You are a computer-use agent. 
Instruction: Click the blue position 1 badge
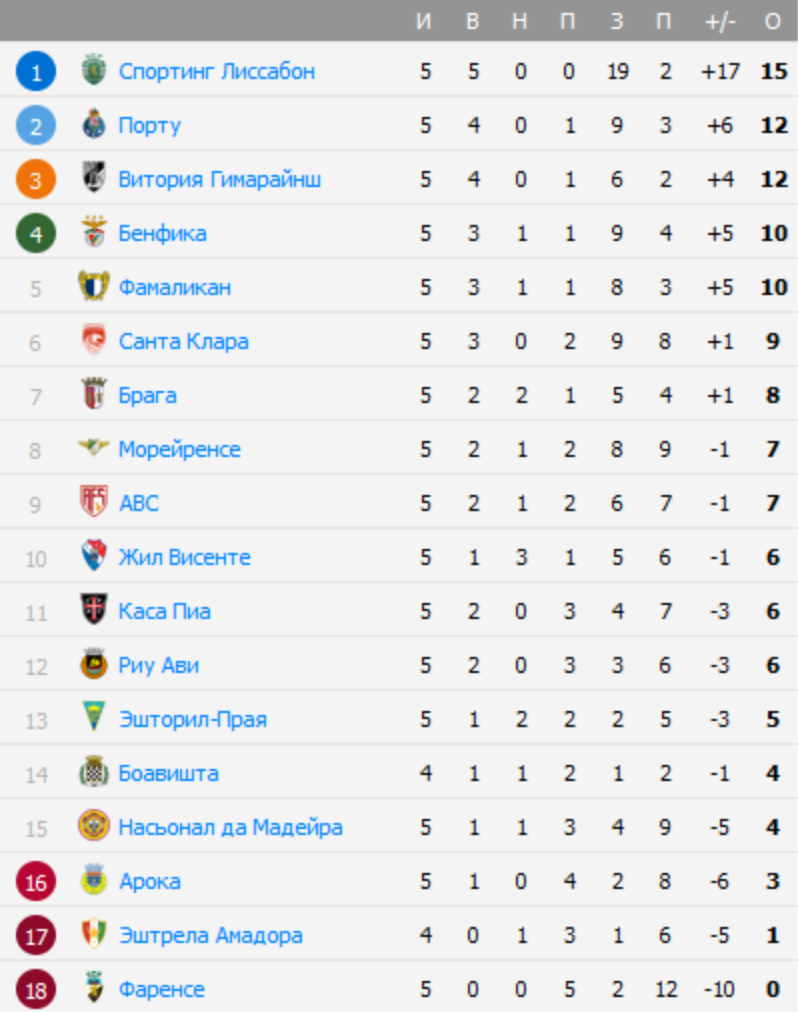pos(36,71)
